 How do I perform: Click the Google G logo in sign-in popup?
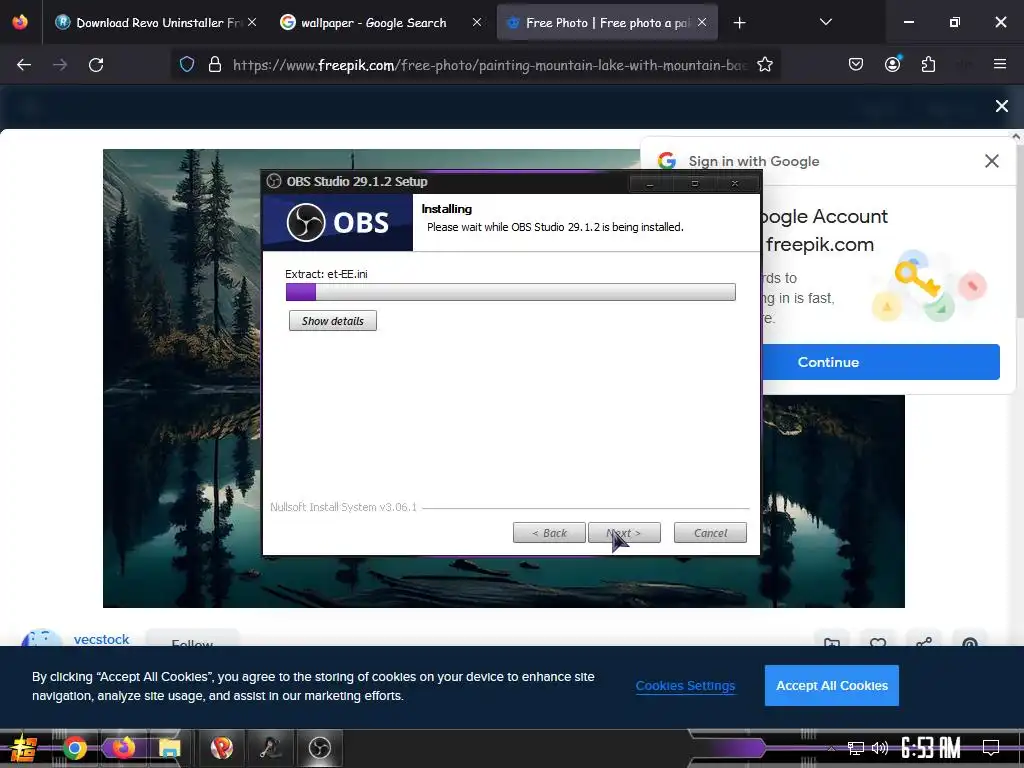(667, 161)
